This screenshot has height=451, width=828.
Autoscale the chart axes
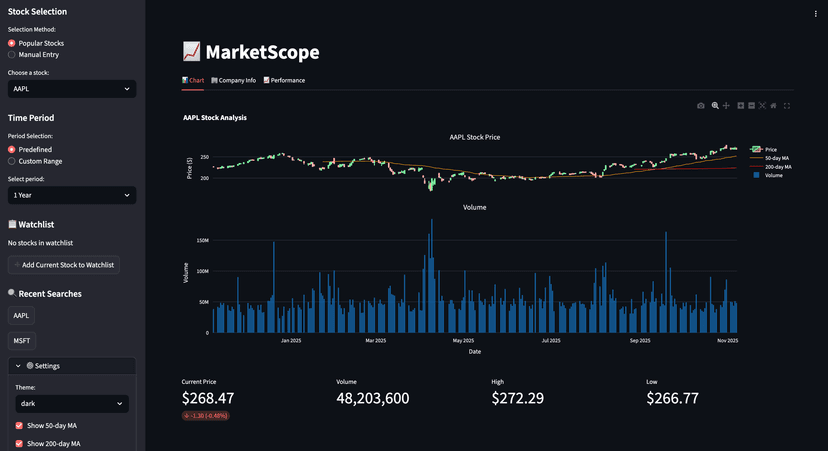coord(762,105)
